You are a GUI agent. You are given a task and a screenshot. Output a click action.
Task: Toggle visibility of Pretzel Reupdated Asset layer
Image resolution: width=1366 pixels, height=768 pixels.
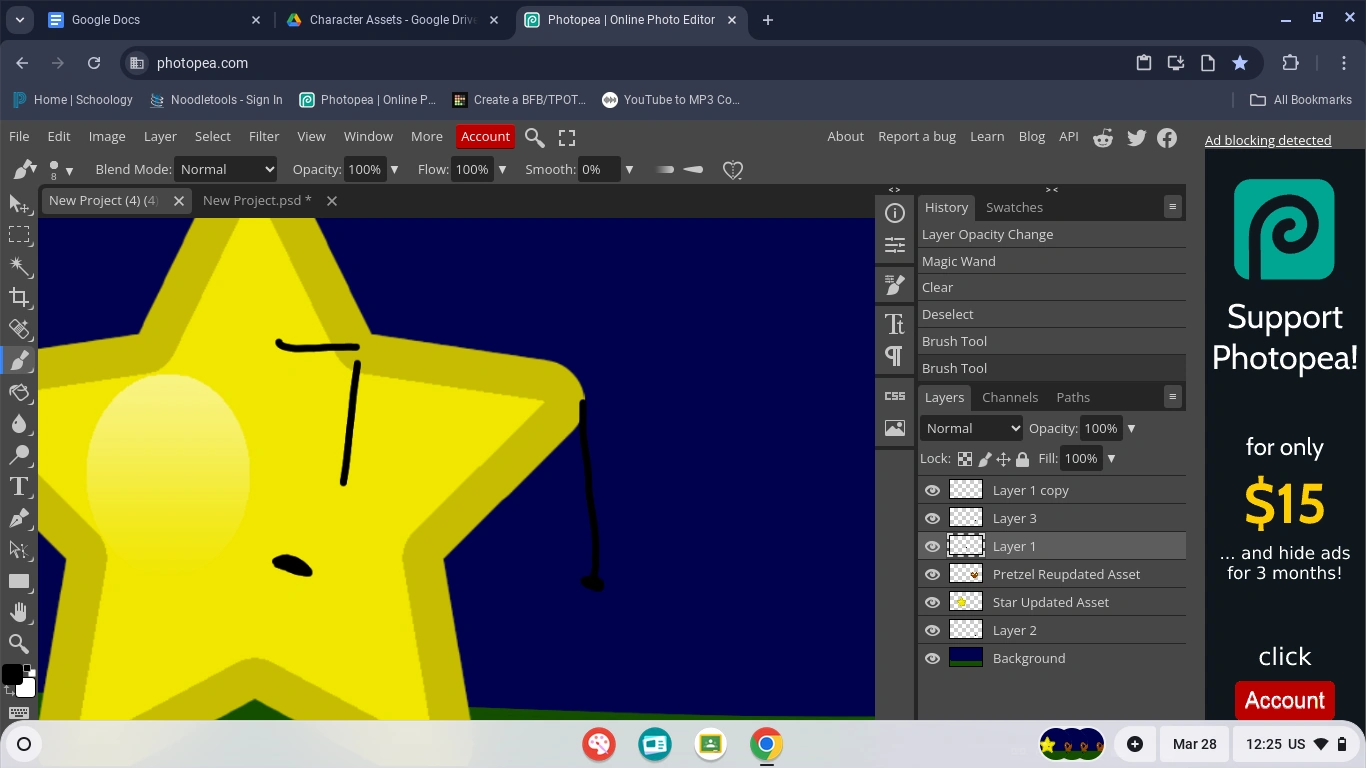click(x=932, y=574)
